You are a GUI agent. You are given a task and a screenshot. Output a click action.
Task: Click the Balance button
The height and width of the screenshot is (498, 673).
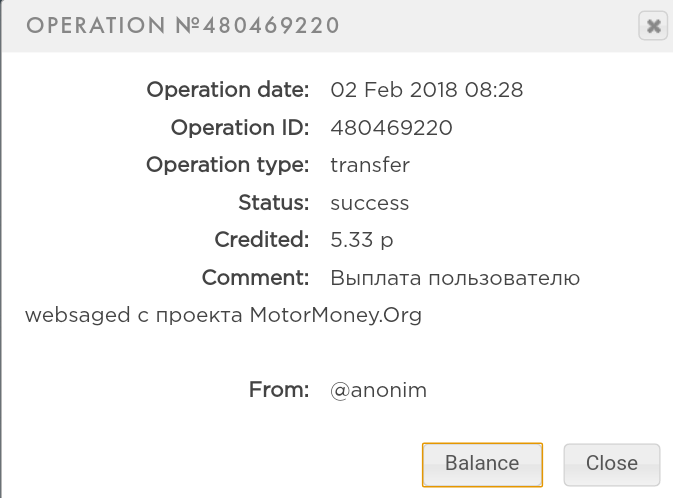click(x=482, y=464)
